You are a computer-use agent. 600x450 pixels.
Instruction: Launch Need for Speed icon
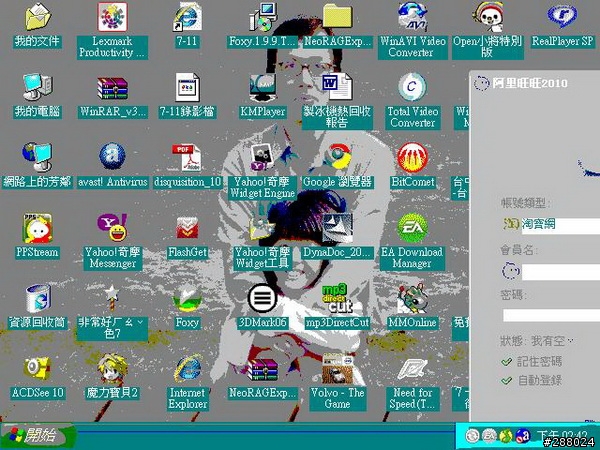click(412, 369)
